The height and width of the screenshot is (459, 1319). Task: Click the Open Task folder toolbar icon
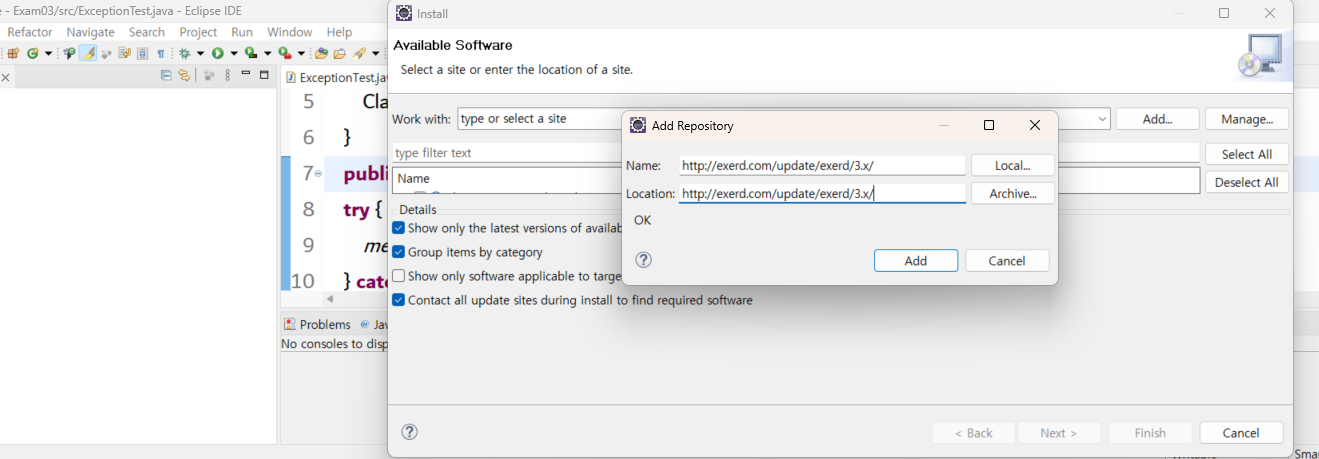pyautogui.click(x=339, y=53)
